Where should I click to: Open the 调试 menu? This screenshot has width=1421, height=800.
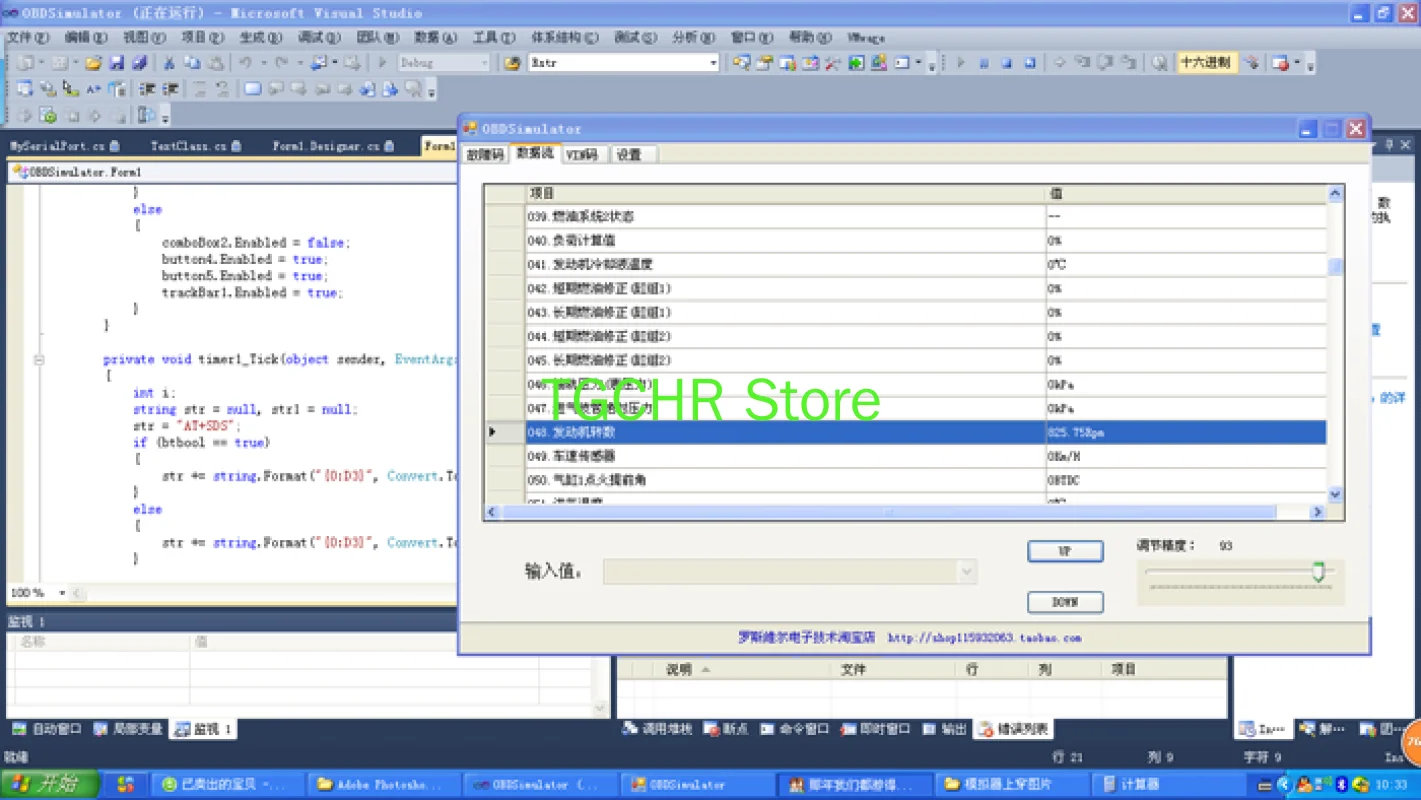click(x=318, y=38)
